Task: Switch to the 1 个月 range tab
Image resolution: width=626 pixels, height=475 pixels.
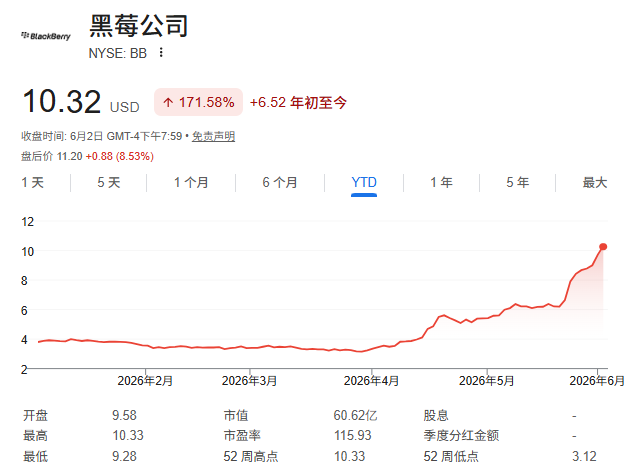Action: [191, 182]
